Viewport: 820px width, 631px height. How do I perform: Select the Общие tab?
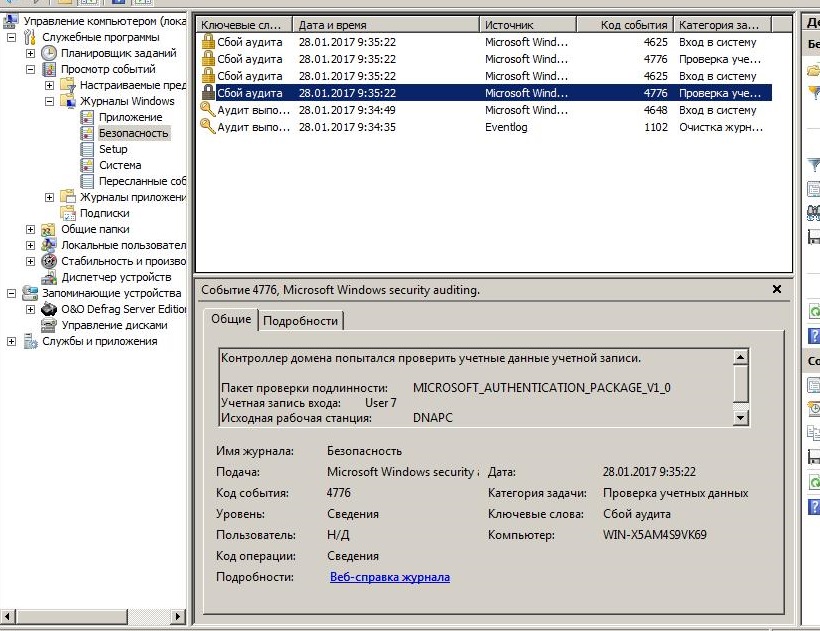(231, 320)
